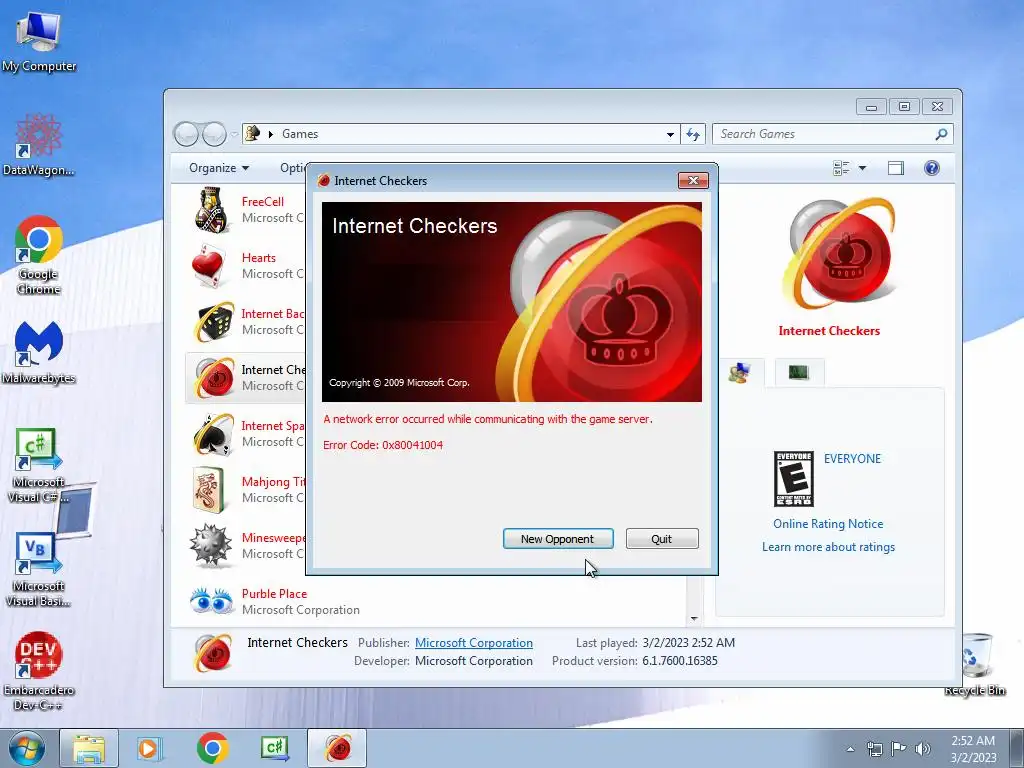Click the Start button orb
The height and width of the screenshot is (768, 1024).
27,749
